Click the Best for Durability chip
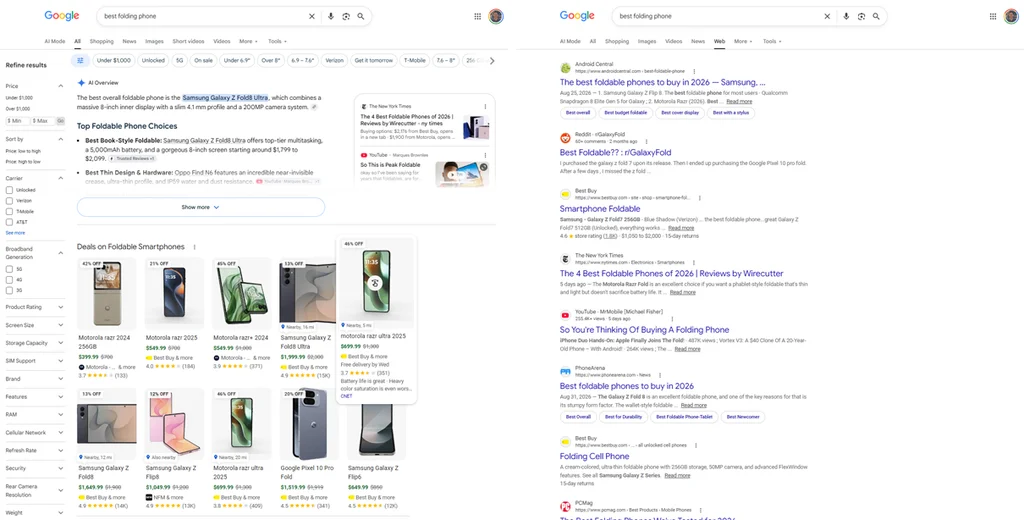 pos(623,417)
